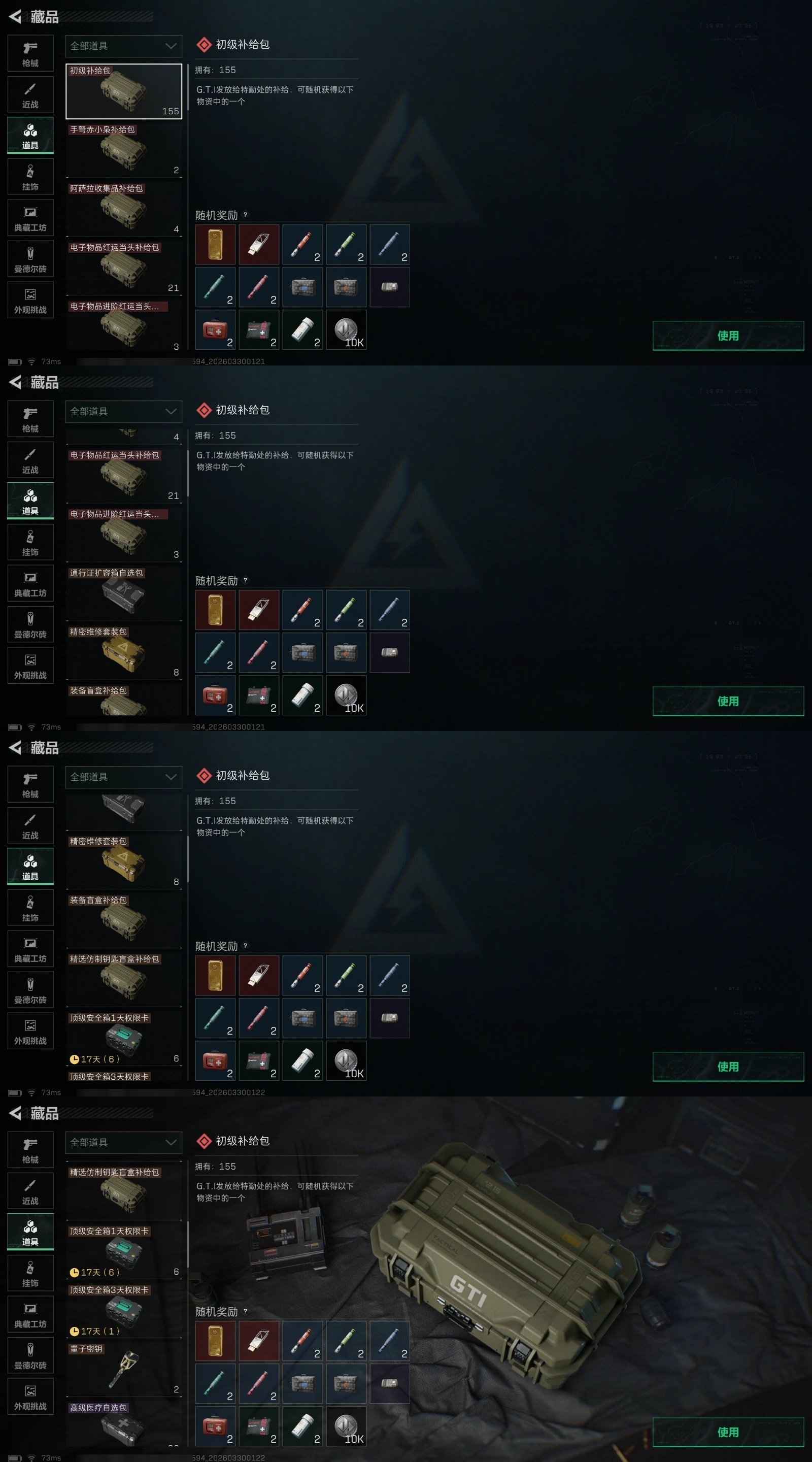Select the labeled 通行证扩容箱自选包 black case
Image resolution: width=812 pixels, height=1462 pixels.
tap(124, 593)
